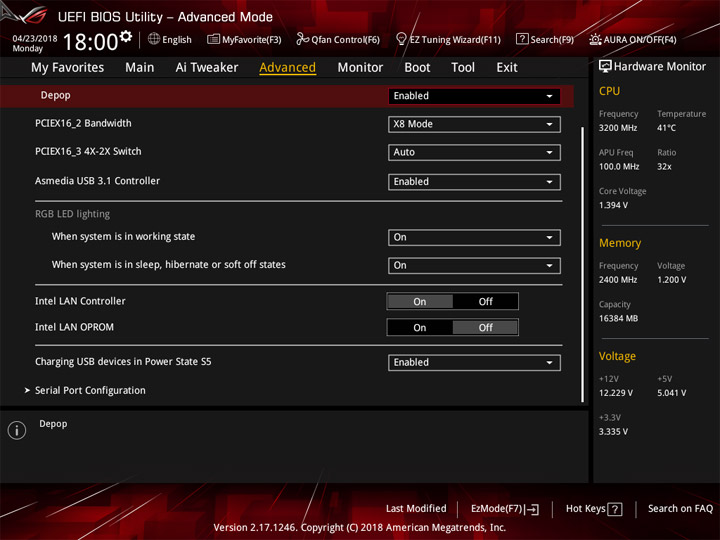Switch to Boot tab
720x540 pixels.
pyautogui.click(x=417, y=68)
